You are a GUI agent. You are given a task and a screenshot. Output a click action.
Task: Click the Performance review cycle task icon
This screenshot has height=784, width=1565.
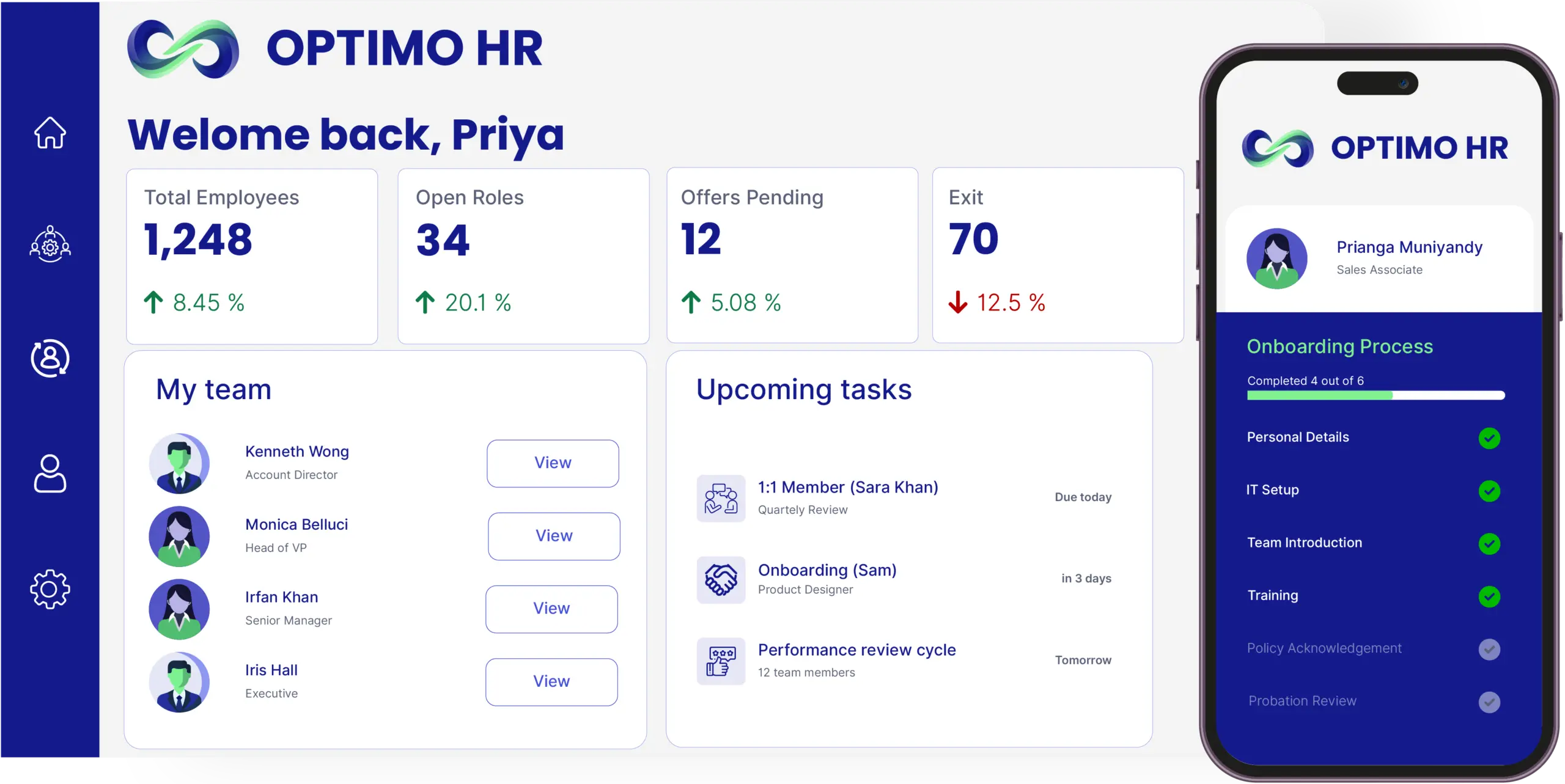[721, 661]
